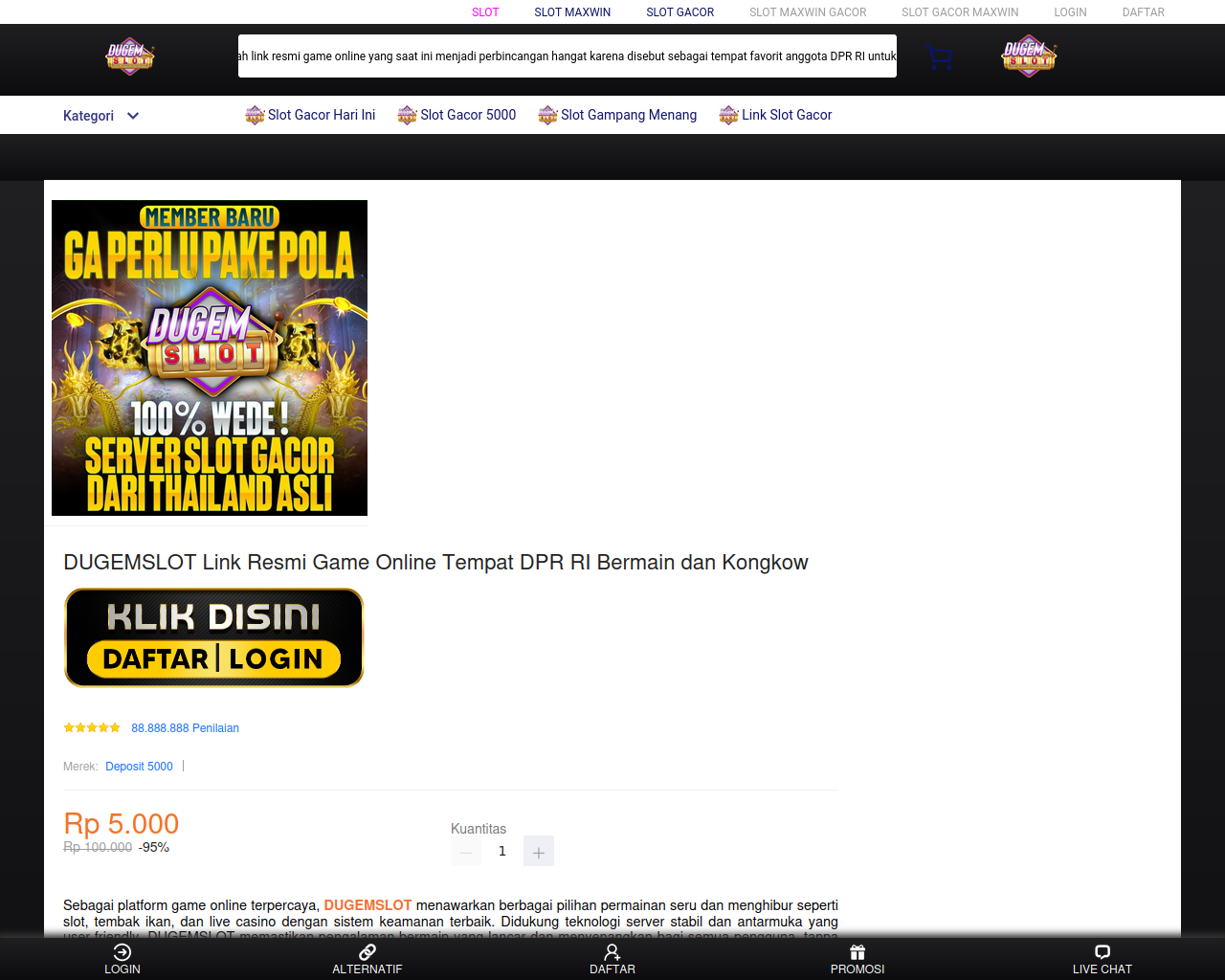Click the icon beside Slot Gacor 5000

(407, 115)
